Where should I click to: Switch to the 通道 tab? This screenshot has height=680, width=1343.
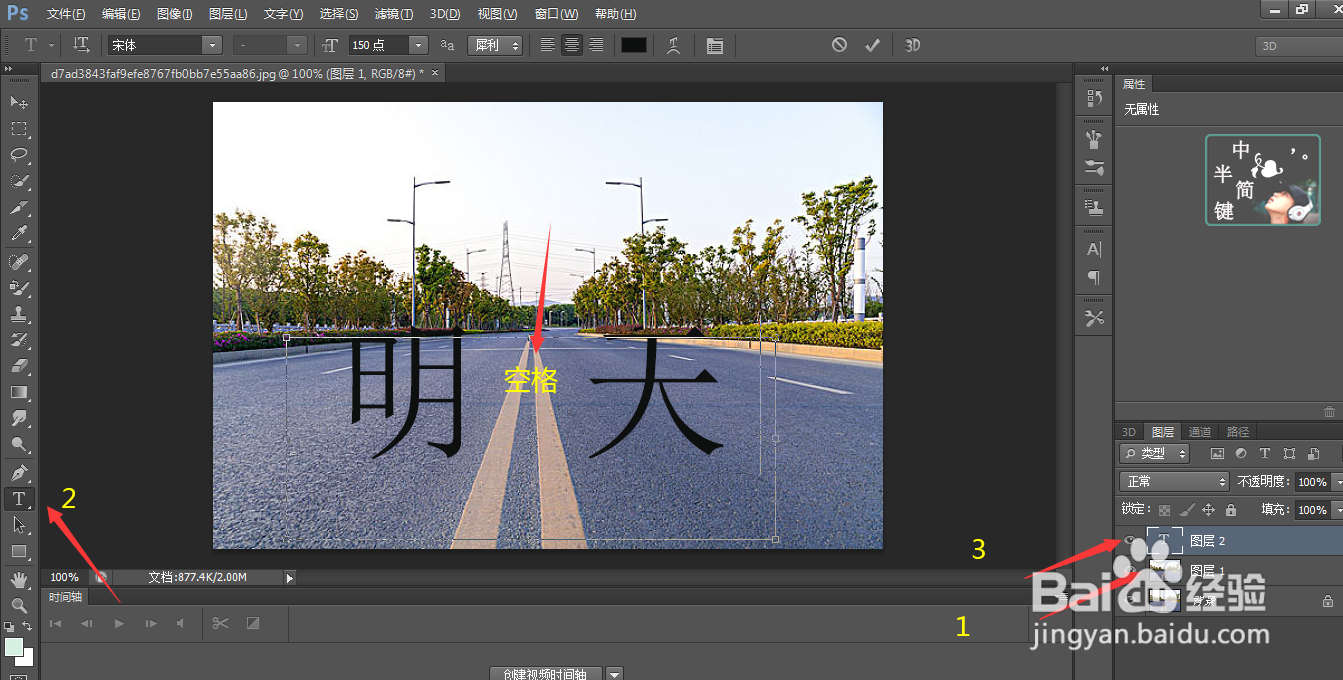pos(1200,432)
